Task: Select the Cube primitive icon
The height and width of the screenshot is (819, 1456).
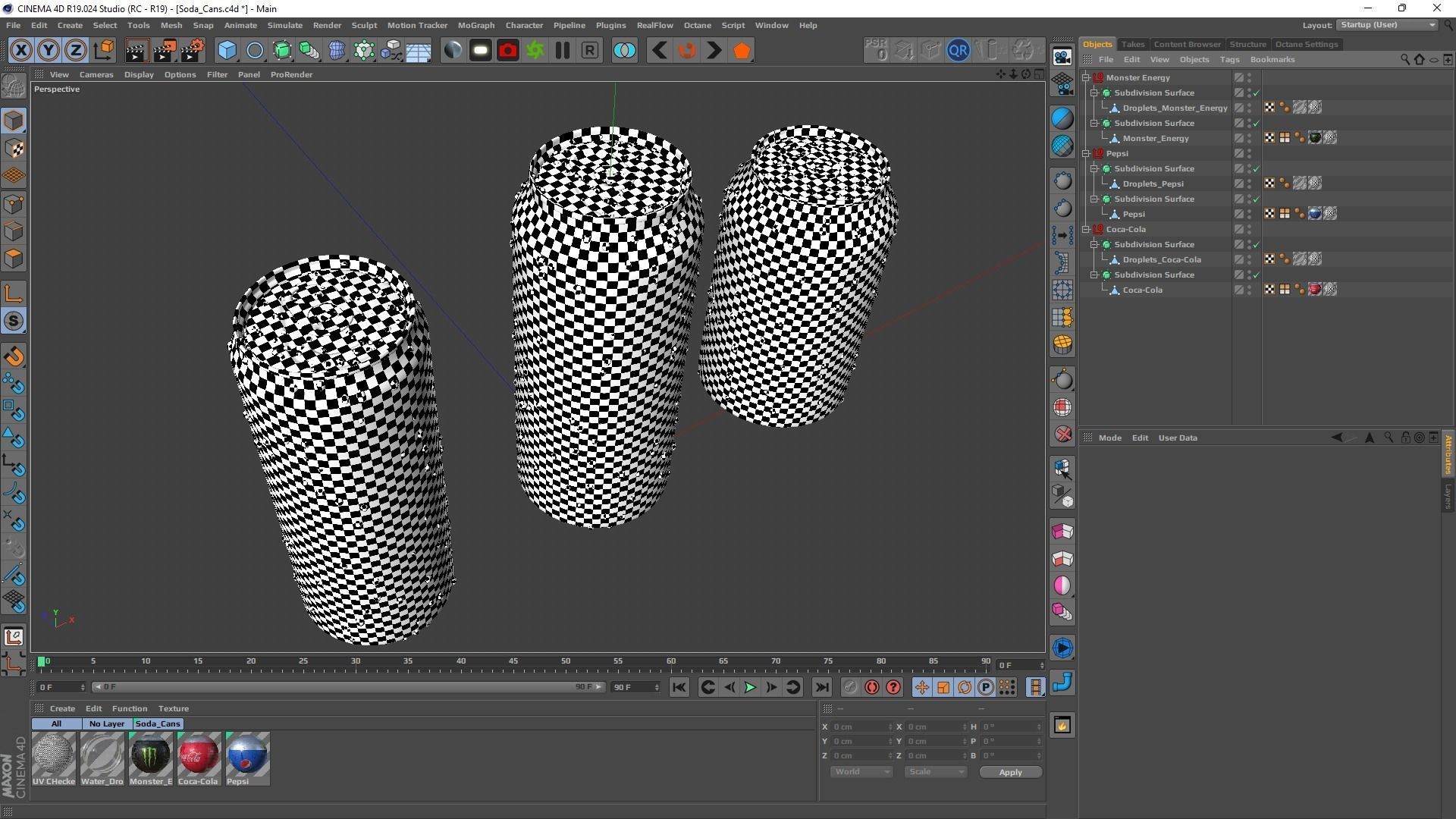Action: [227, 51]
